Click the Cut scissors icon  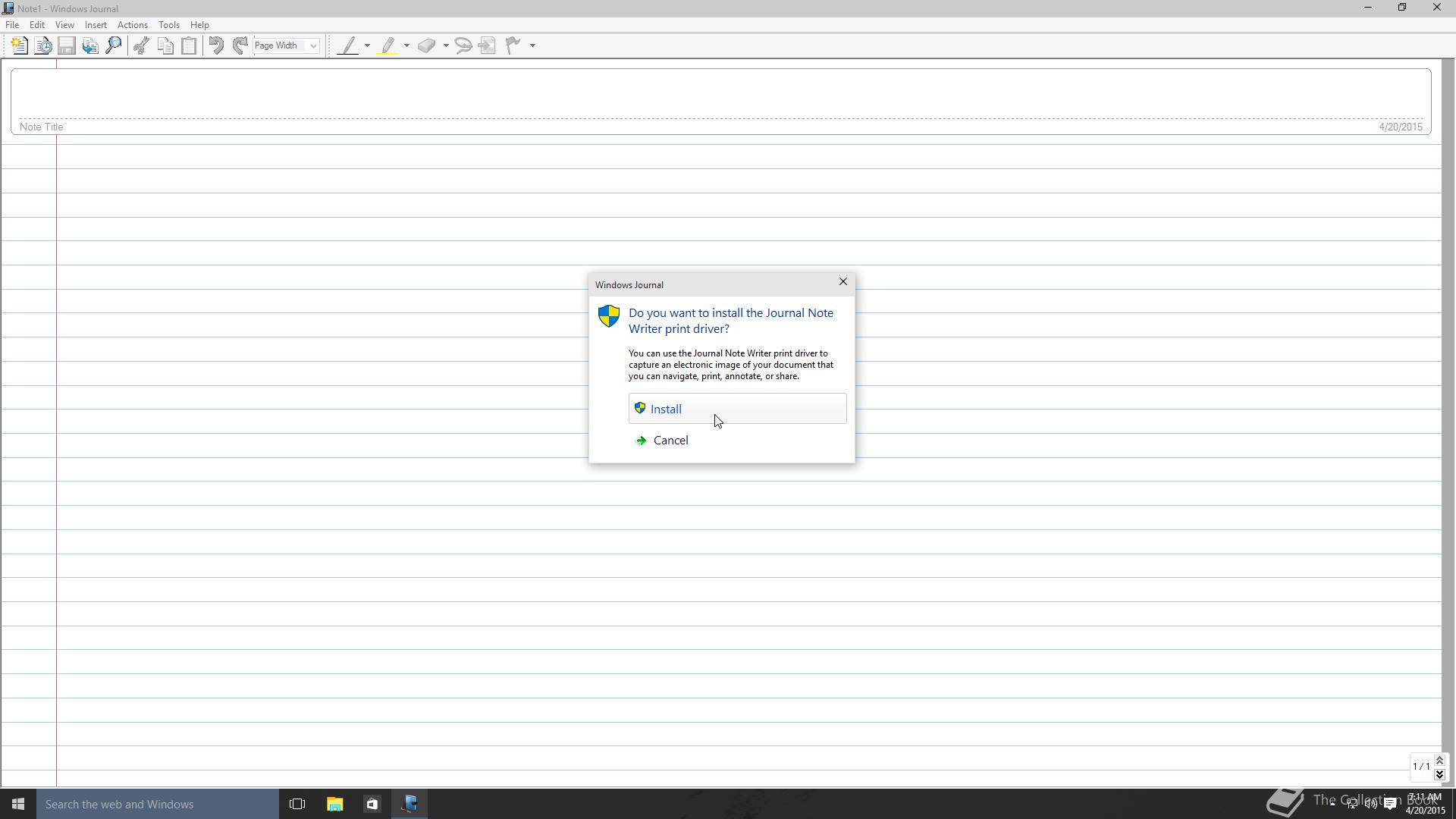click(141, 45)
